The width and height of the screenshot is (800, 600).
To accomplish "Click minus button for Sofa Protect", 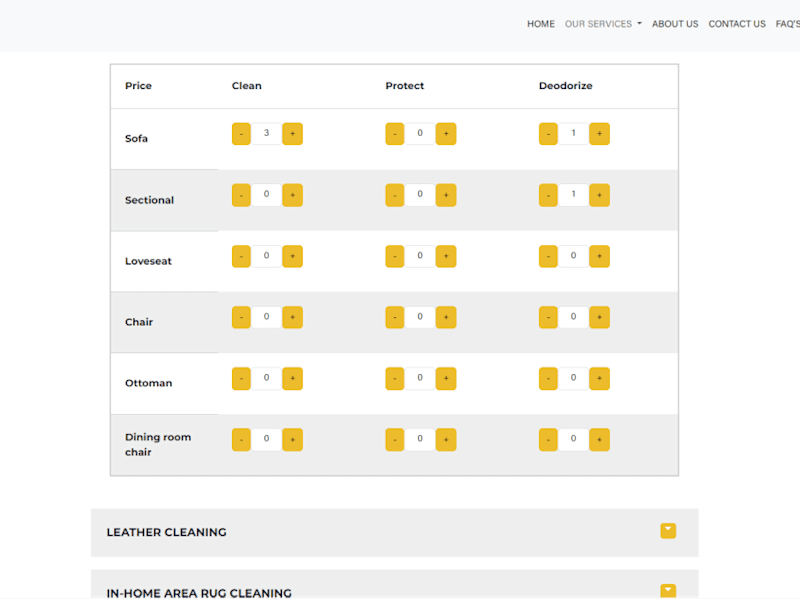I will pyautogui.click(x=395, y=134).
